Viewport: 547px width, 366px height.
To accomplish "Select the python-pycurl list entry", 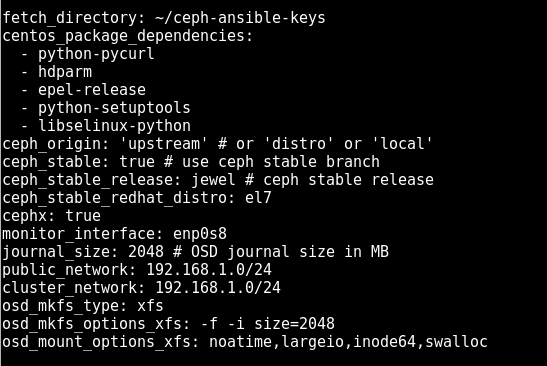I will [x=96, y=54].
